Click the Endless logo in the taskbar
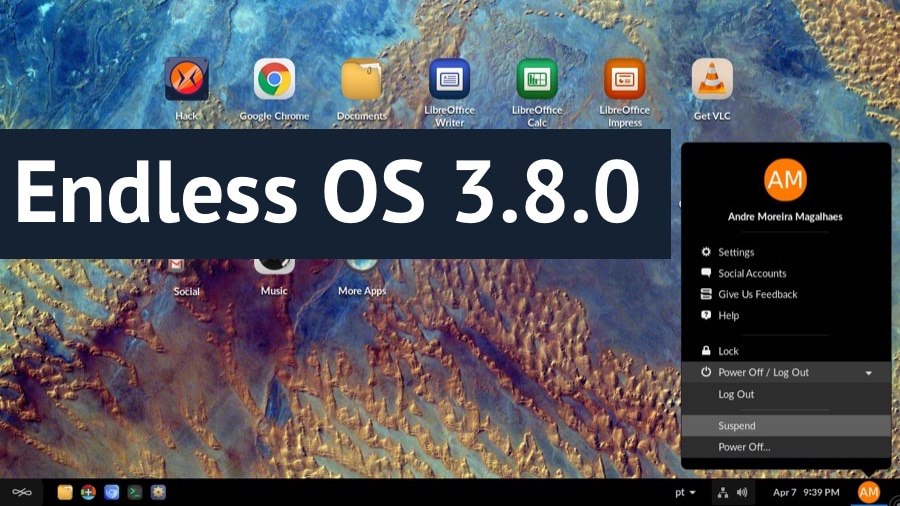This screenshot has width=900, height=506. [x=22, y=492]
